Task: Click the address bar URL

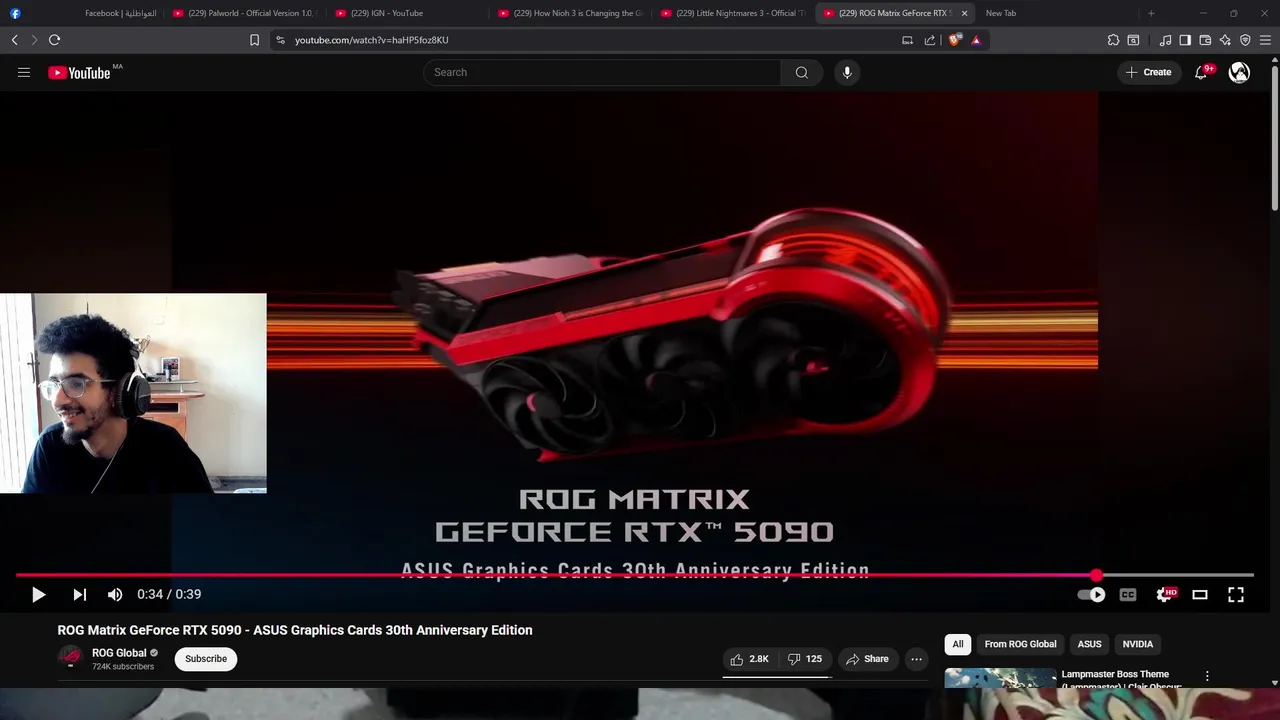Action: point(371,40)
